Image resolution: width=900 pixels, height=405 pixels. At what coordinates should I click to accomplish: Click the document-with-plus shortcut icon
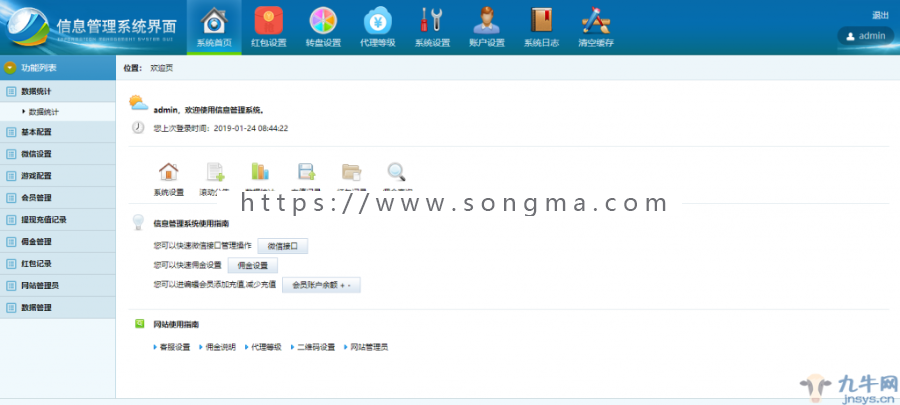click(215, 172)
